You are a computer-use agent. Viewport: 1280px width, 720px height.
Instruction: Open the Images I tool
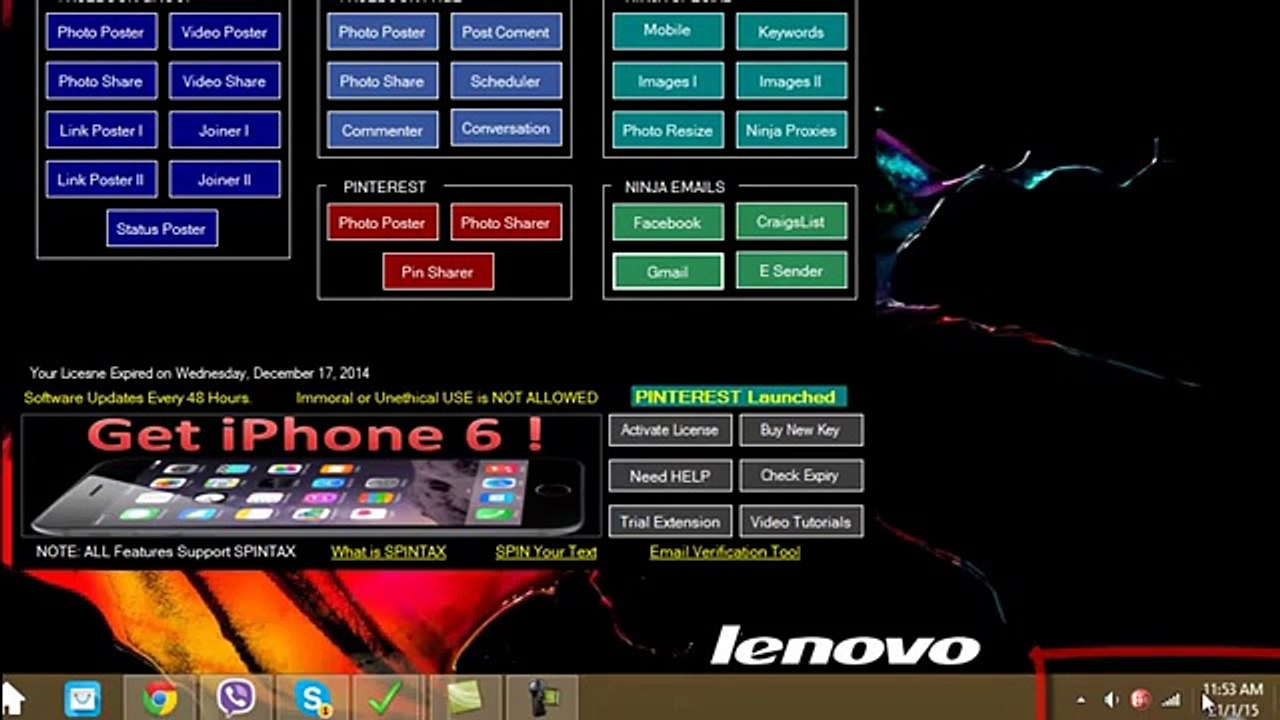(x=667, y=81)
